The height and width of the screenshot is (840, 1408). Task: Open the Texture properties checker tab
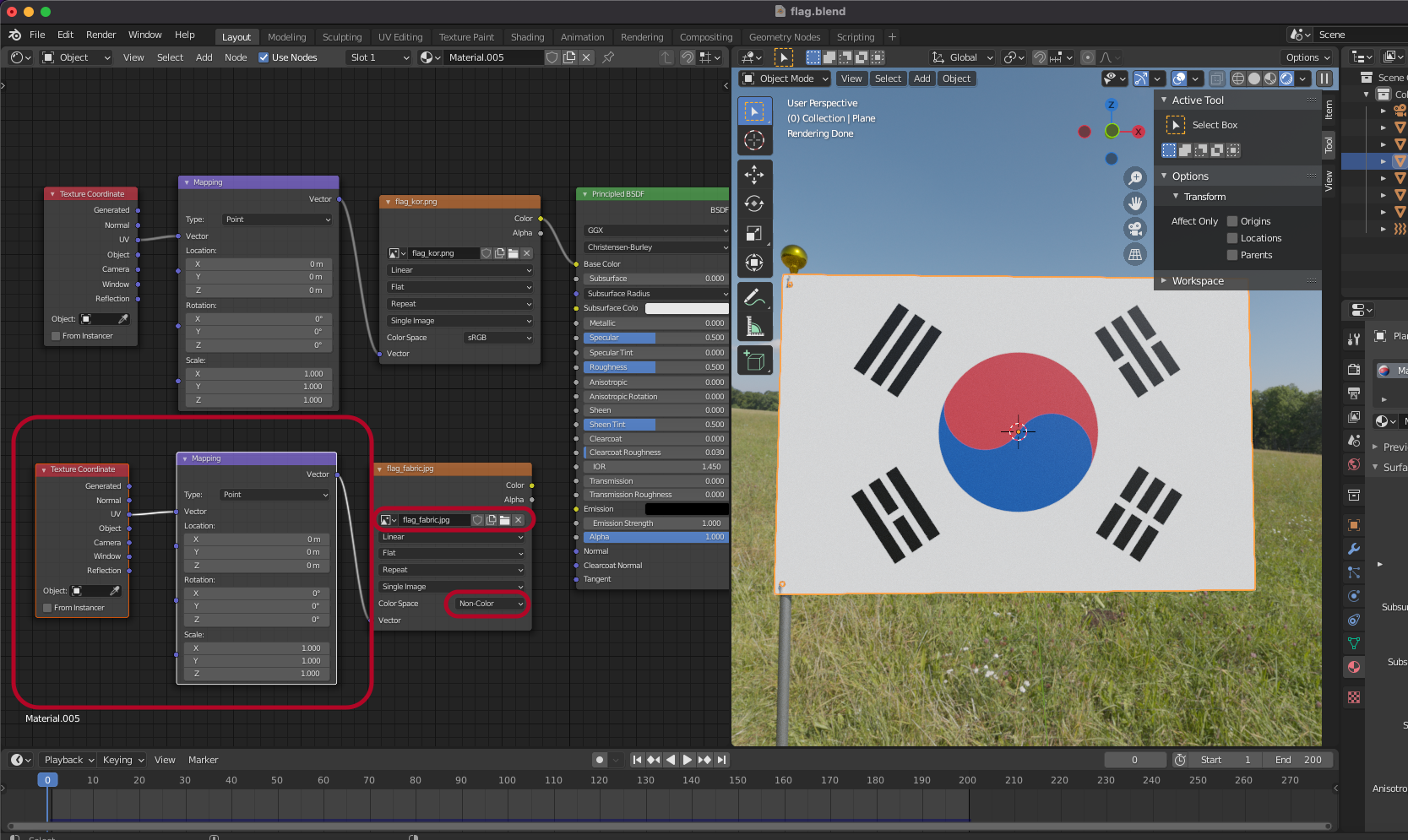1354,697
